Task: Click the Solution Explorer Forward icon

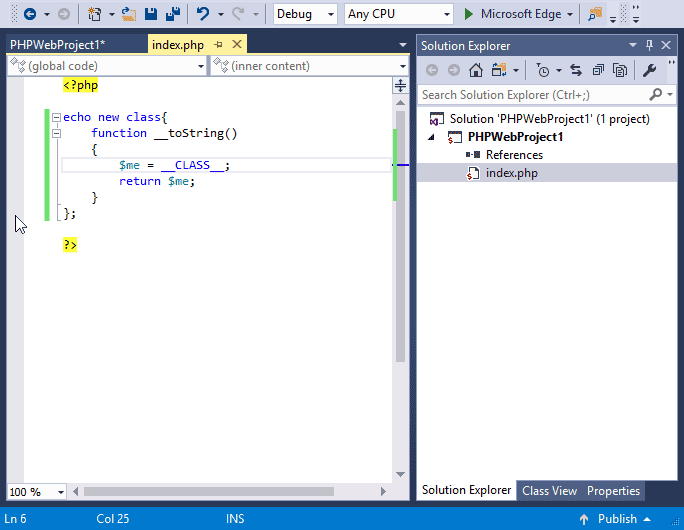Action: [x=454, y=70]
